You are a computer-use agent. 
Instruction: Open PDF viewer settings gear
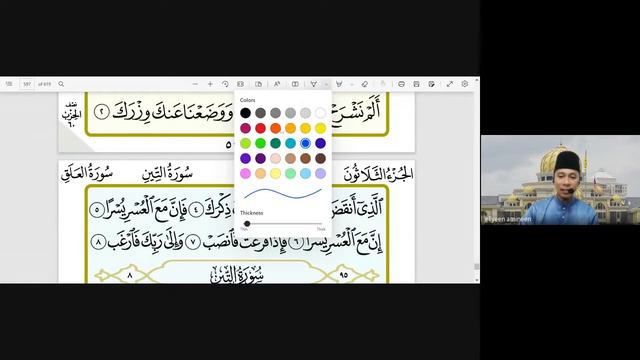point(464,84)
